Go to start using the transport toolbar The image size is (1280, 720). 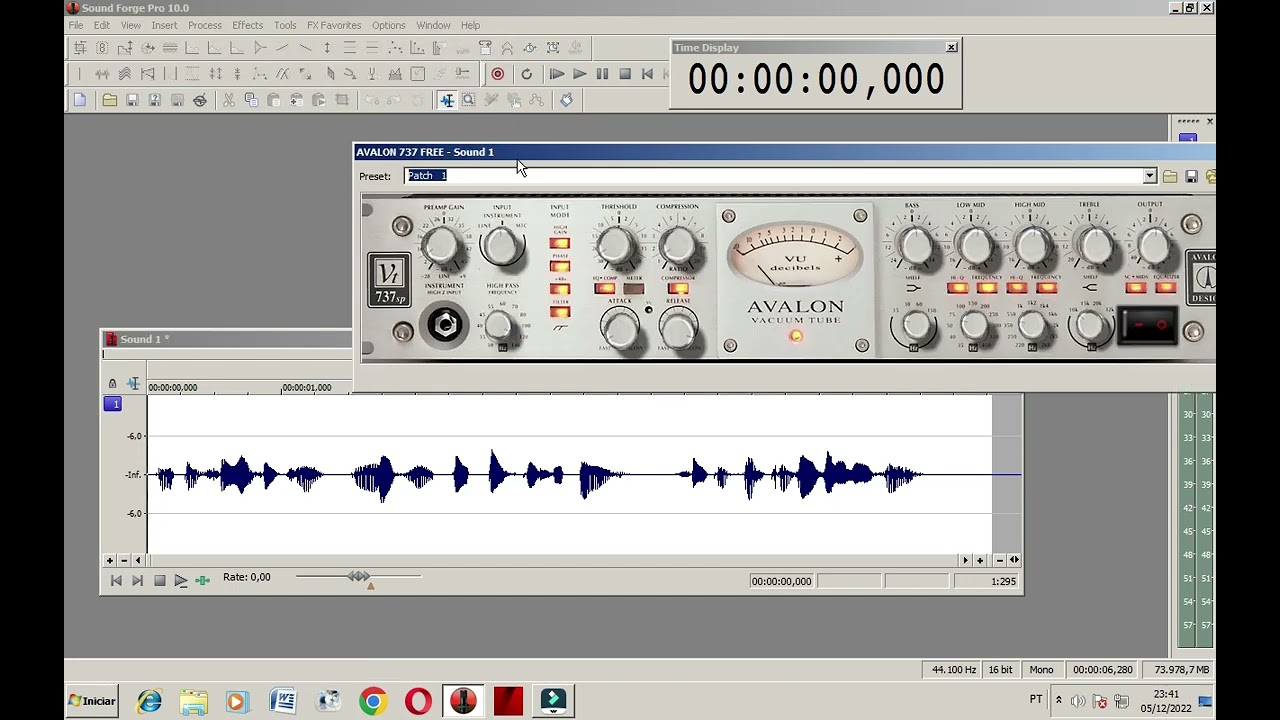[x=647, y=74]
